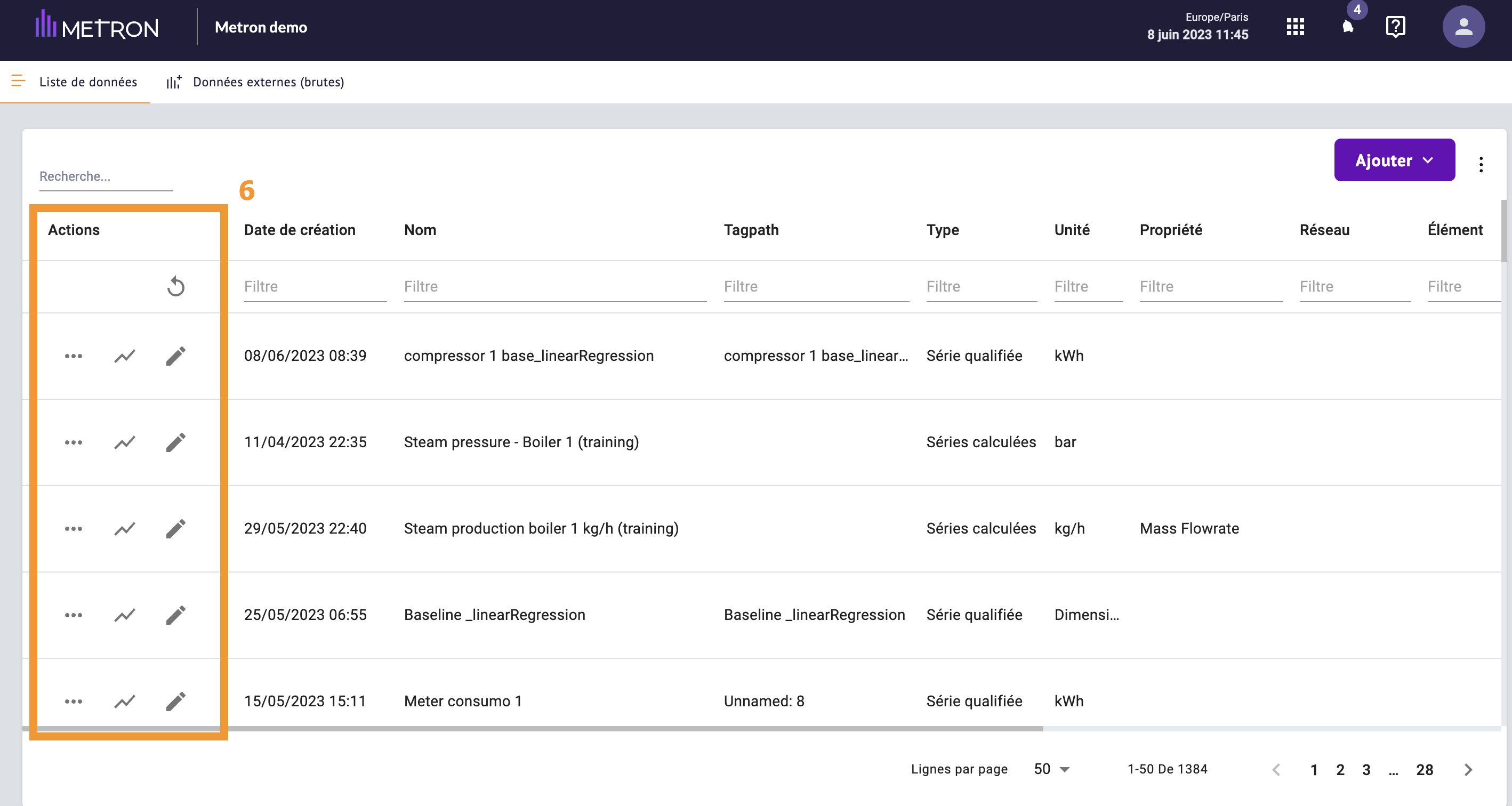Click the Élément filter field
This screenshot has height=806, width=1512.
pyautogui.click(x=1464, y=287)
